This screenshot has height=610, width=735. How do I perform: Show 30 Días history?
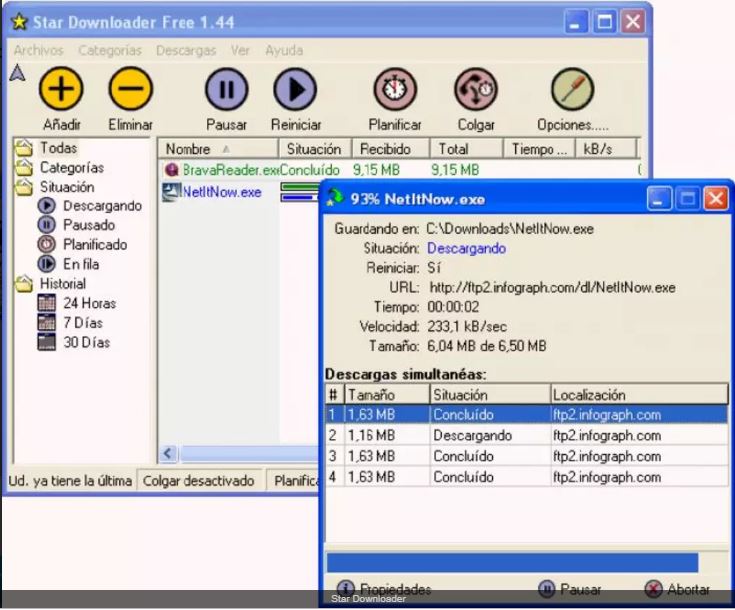74,342
